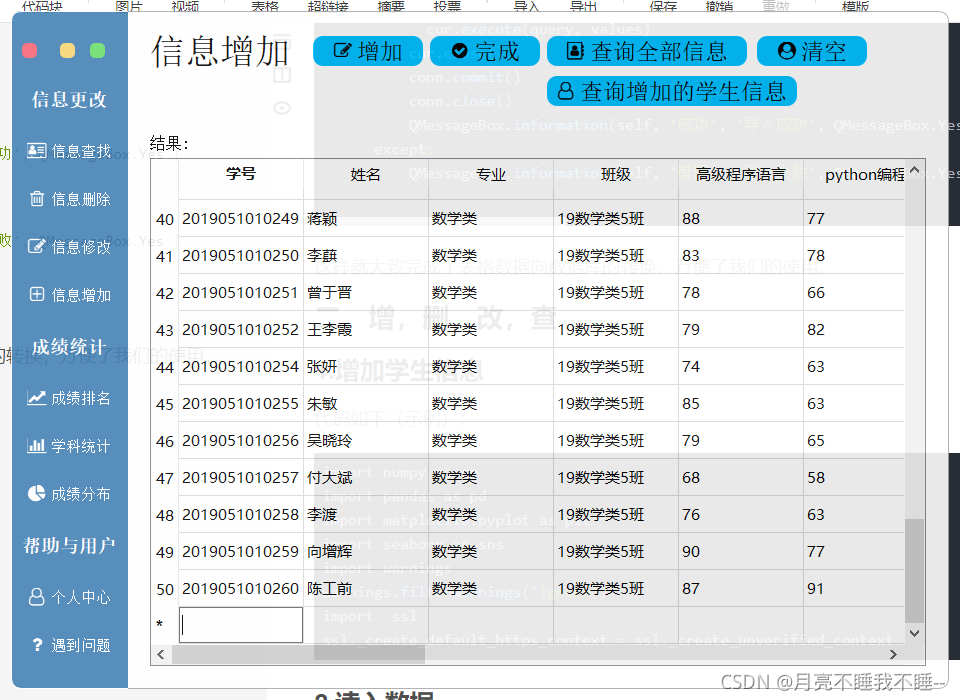Click the 信息增加 plus icon
Viewport: 960px width, 700px height.
click(37, 295)
